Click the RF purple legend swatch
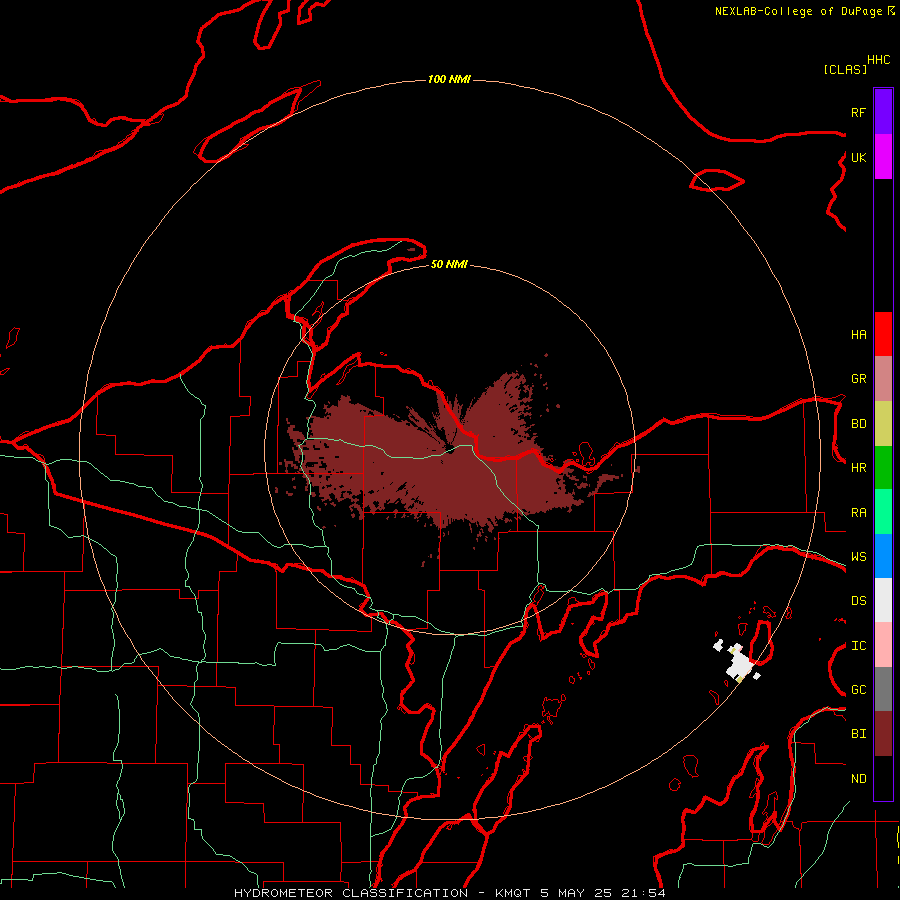 pyautogui.click(x=883, y=112)
